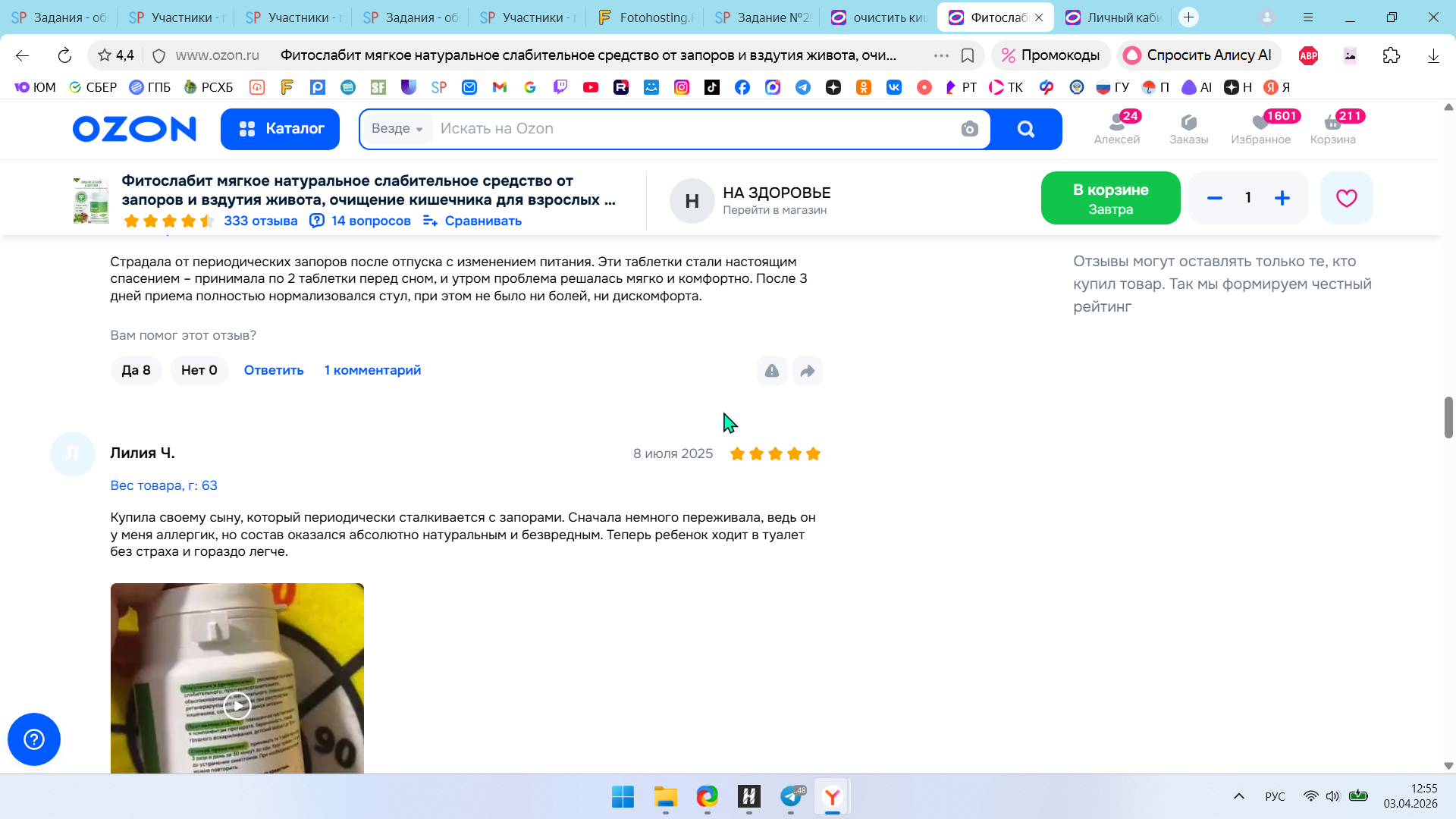Expand the Везде search scope dropdown
Image resolution: width=1456 pixels, height=819 pixels.
click(x=397, y=129)
